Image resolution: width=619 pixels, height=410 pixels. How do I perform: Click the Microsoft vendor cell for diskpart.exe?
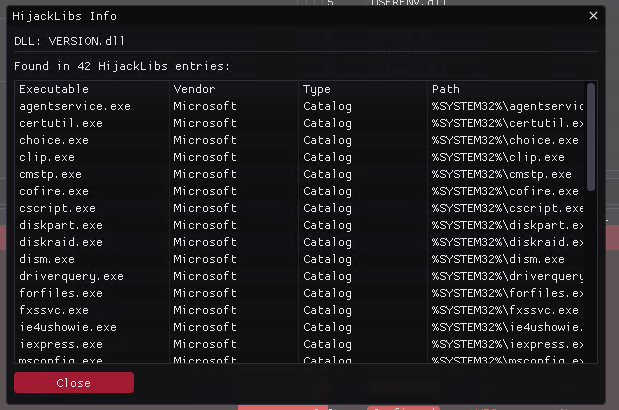pos(205,225)
